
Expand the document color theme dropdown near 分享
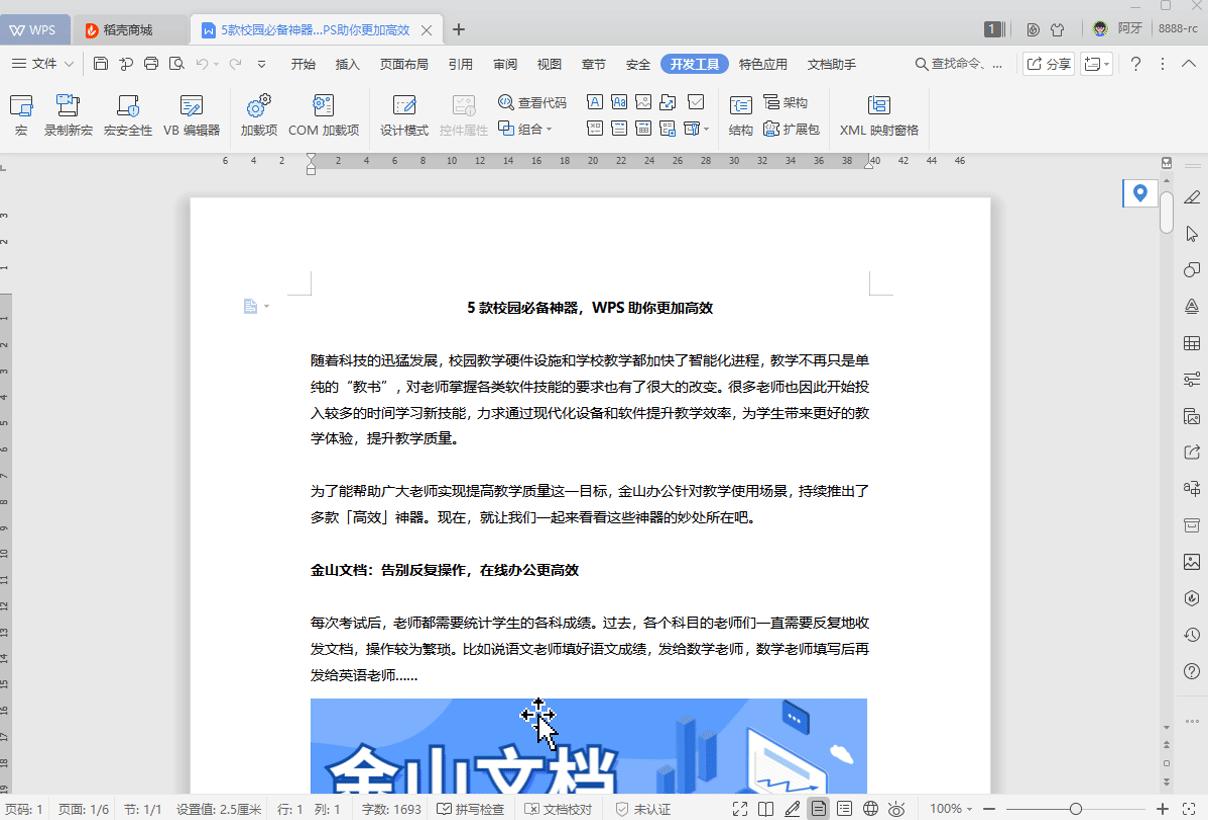(1105, 62)
